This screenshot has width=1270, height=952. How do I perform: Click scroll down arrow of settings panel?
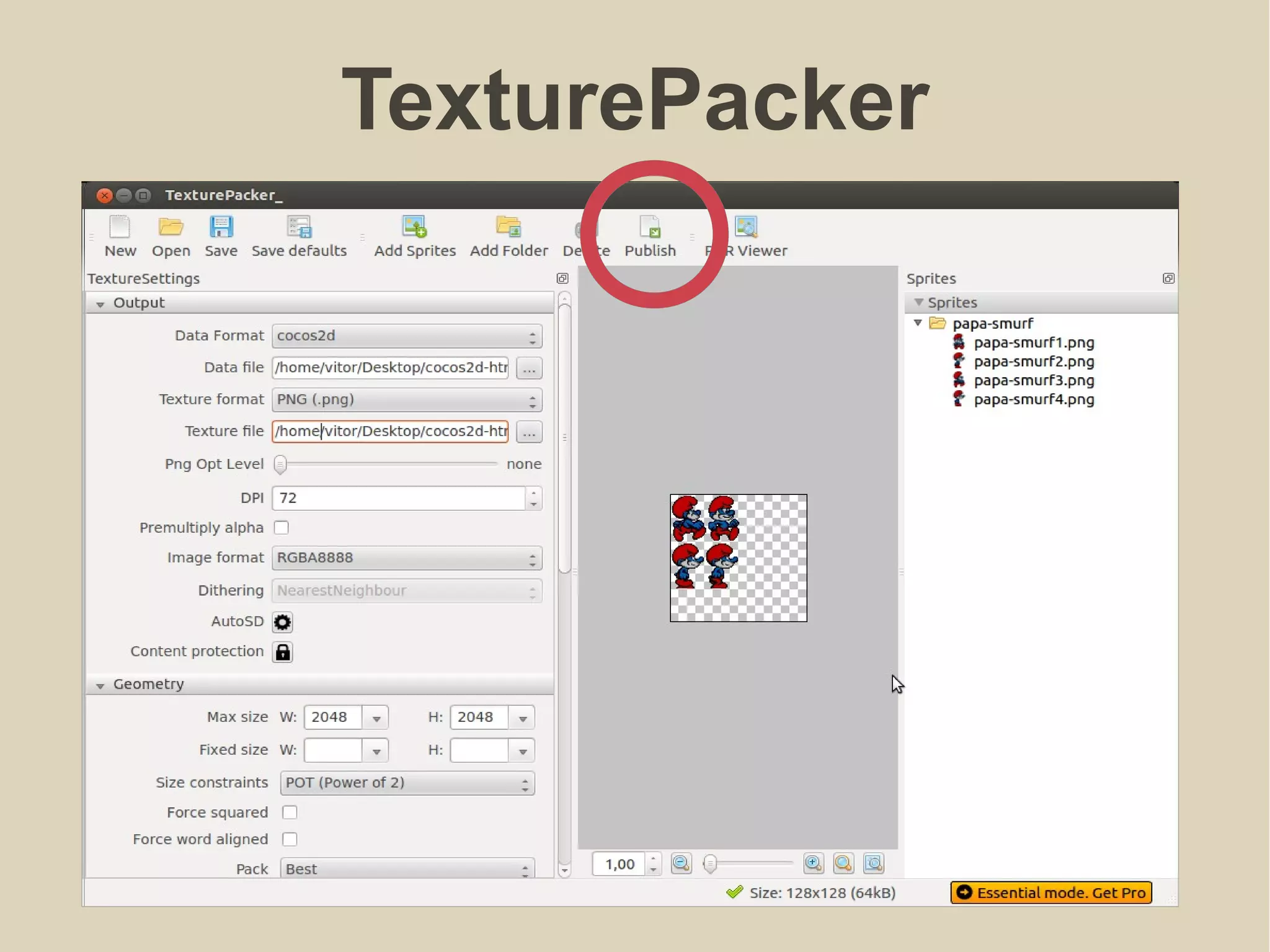pos(564,871)
